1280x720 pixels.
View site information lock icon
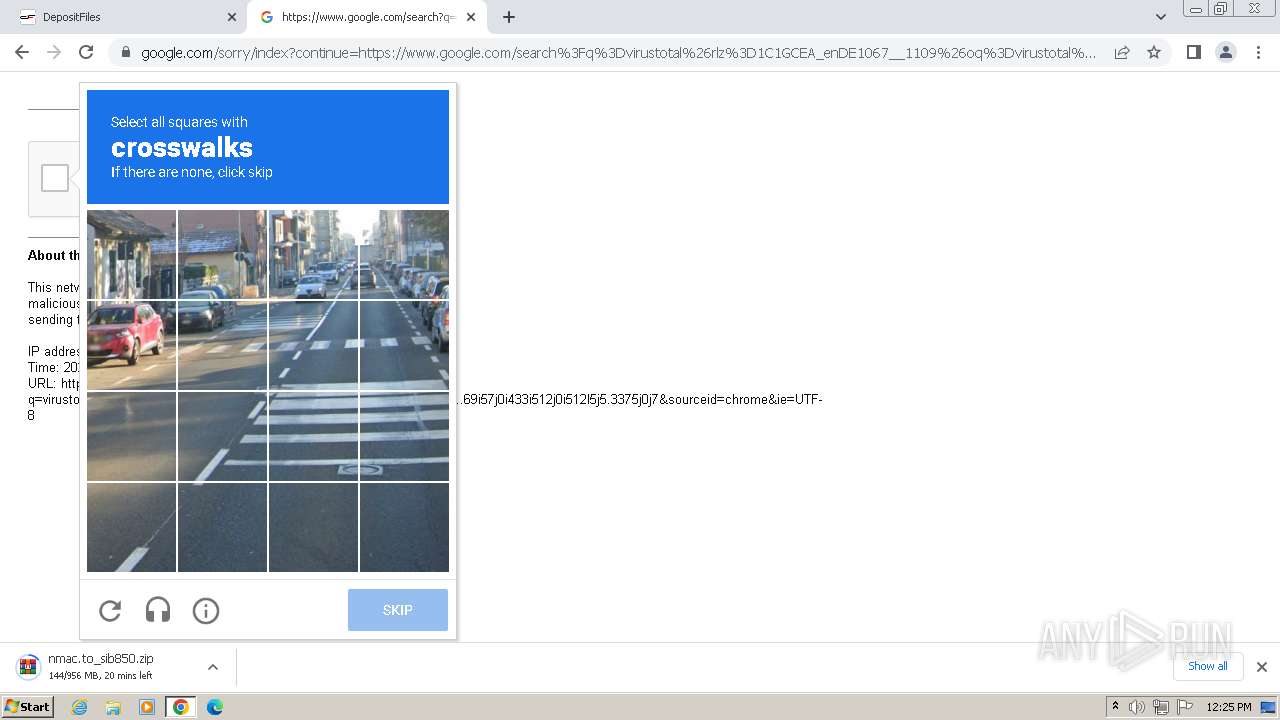pos(126,52)
